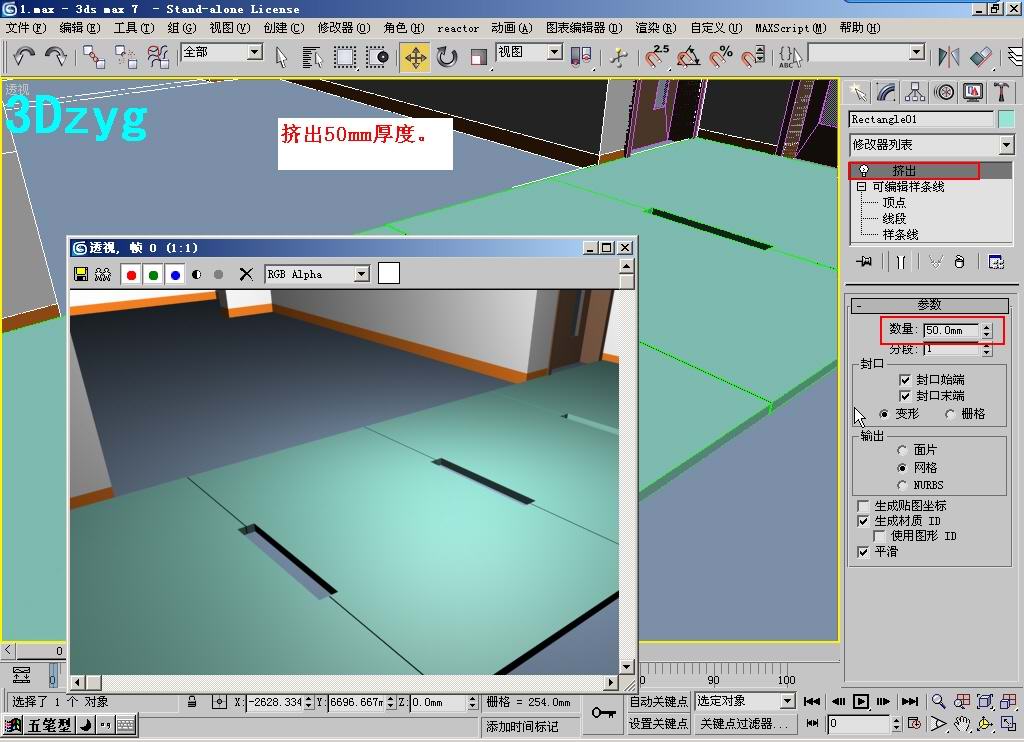Image resolution: width=1024 pixels, height=742 pixels.
Task: Click white color swatch in render window
Action: tap(389, 273)
